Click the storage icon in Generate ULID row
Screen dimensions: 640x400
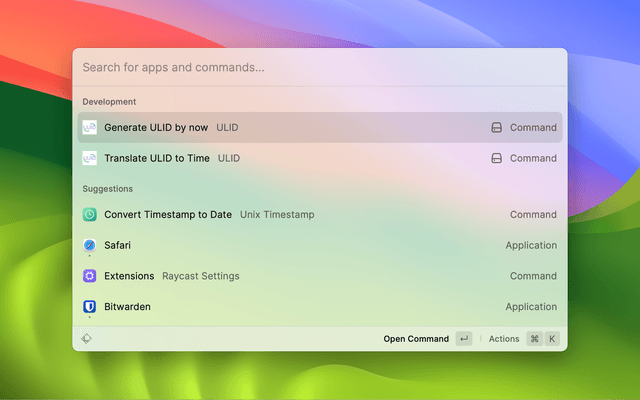point(495,128)
